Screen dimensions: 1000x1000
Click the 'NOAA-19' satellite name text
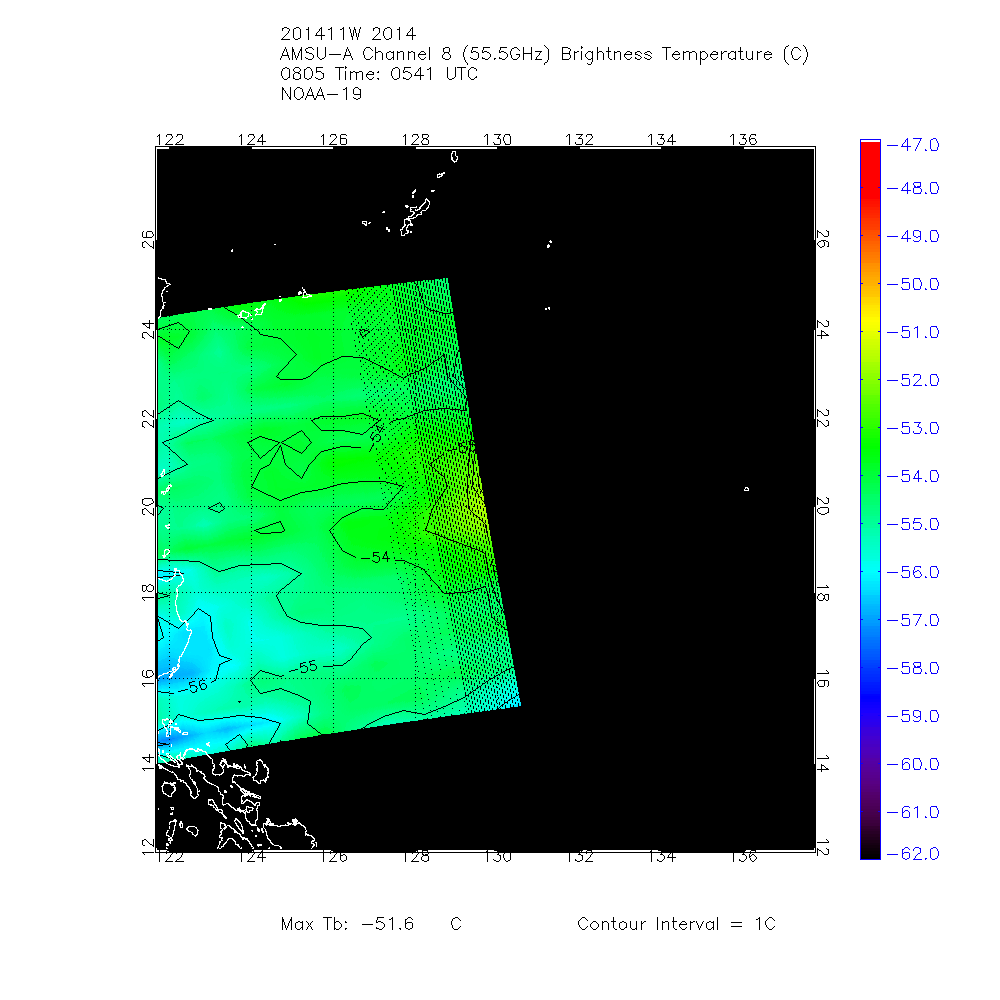pos(321,94)
